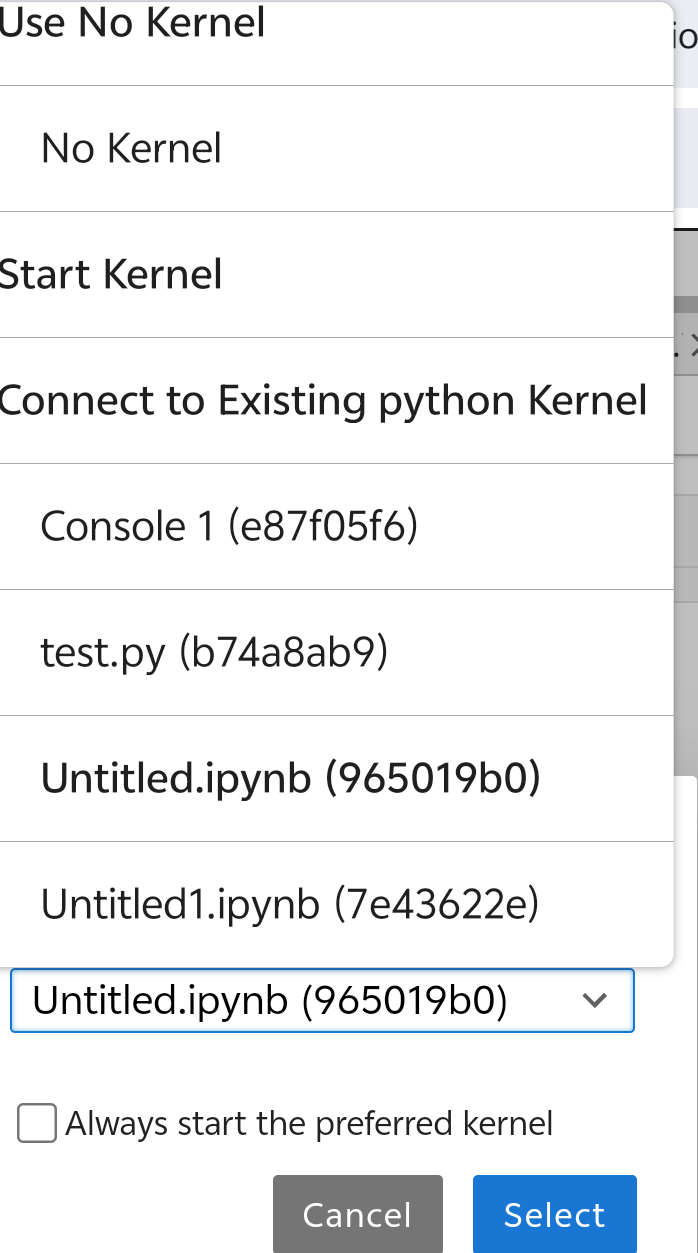Enable the preferred kernel checkbox

[37, 1123]
